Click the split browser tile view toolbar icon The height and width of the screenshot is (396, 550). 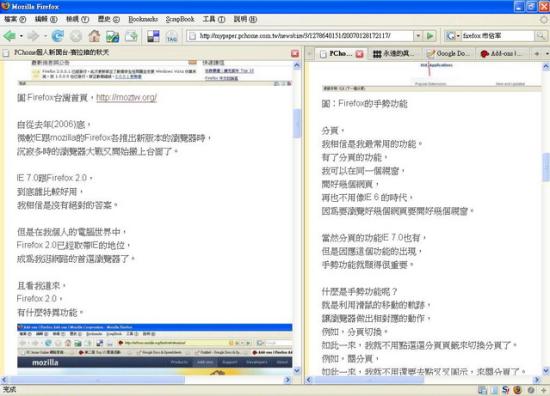coord(153,36)
